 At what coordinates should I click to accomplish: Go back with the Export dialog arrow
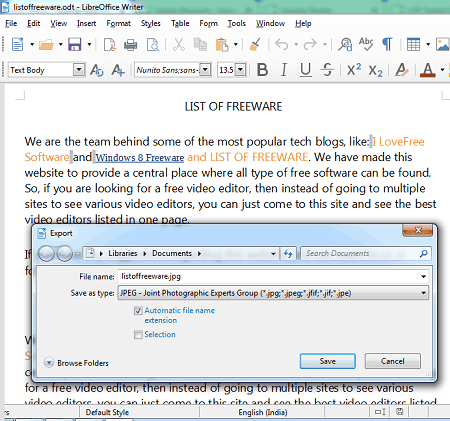46,254
